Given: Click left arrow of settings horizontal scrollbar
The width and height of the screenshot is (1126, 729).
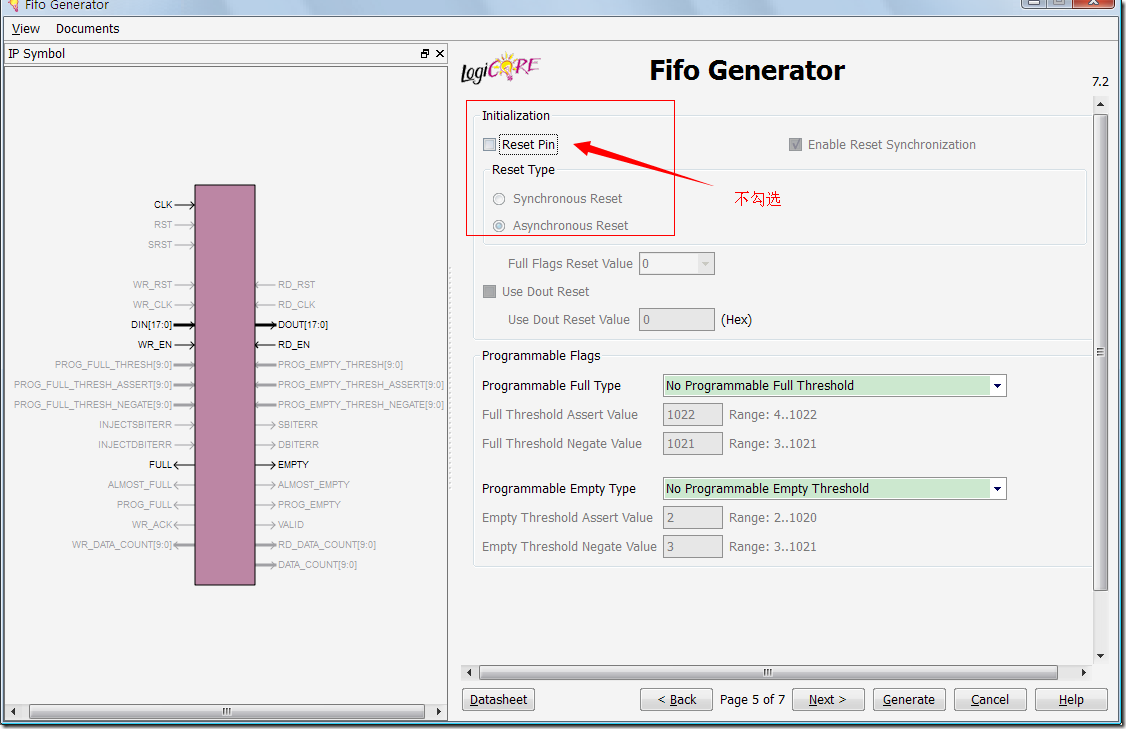Looking at the screenshot, I should click(x=469, y=673).
